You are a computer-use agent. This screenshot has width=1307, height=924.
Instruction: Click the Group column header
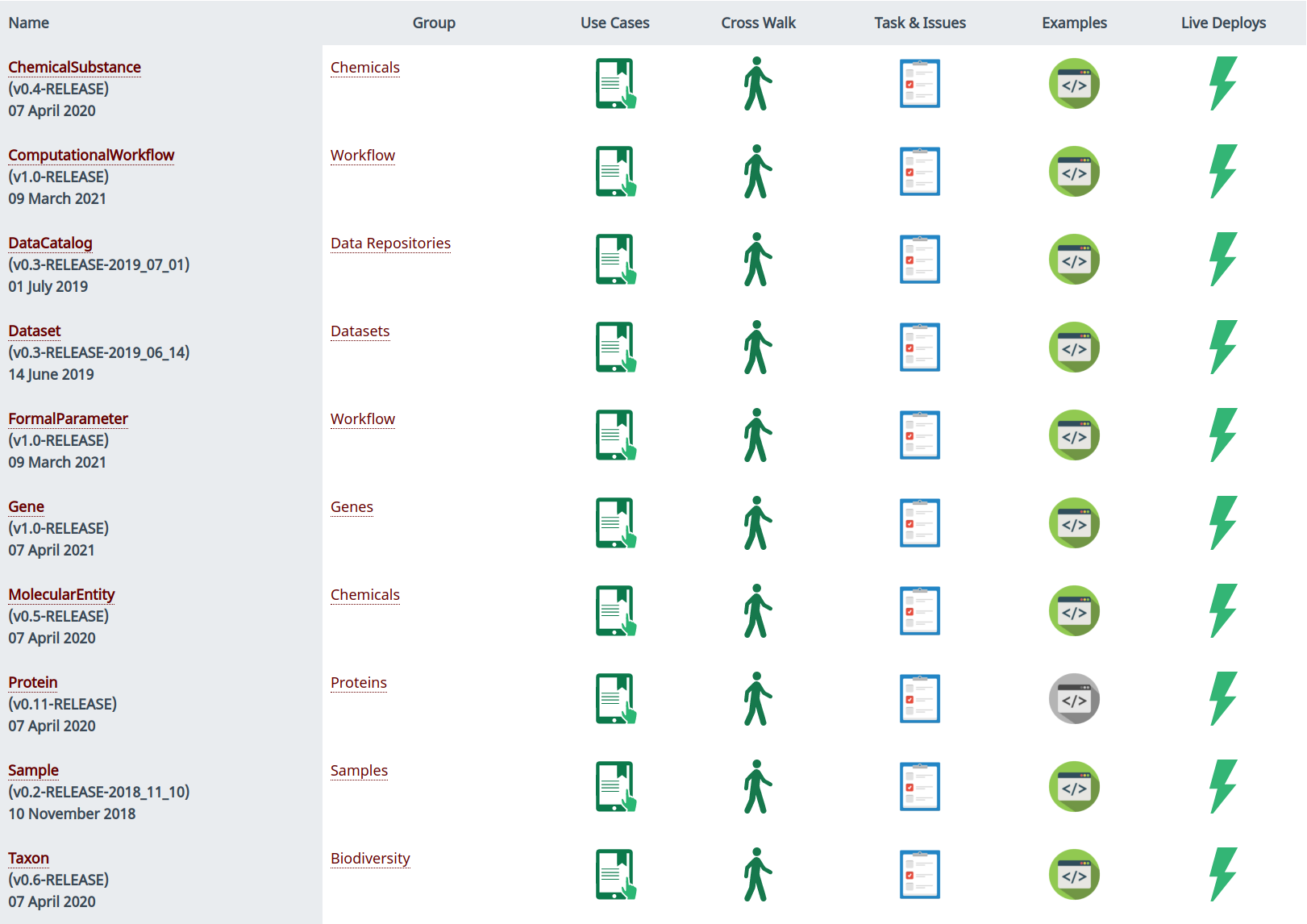pyautogui.click(x=434, y=23)
